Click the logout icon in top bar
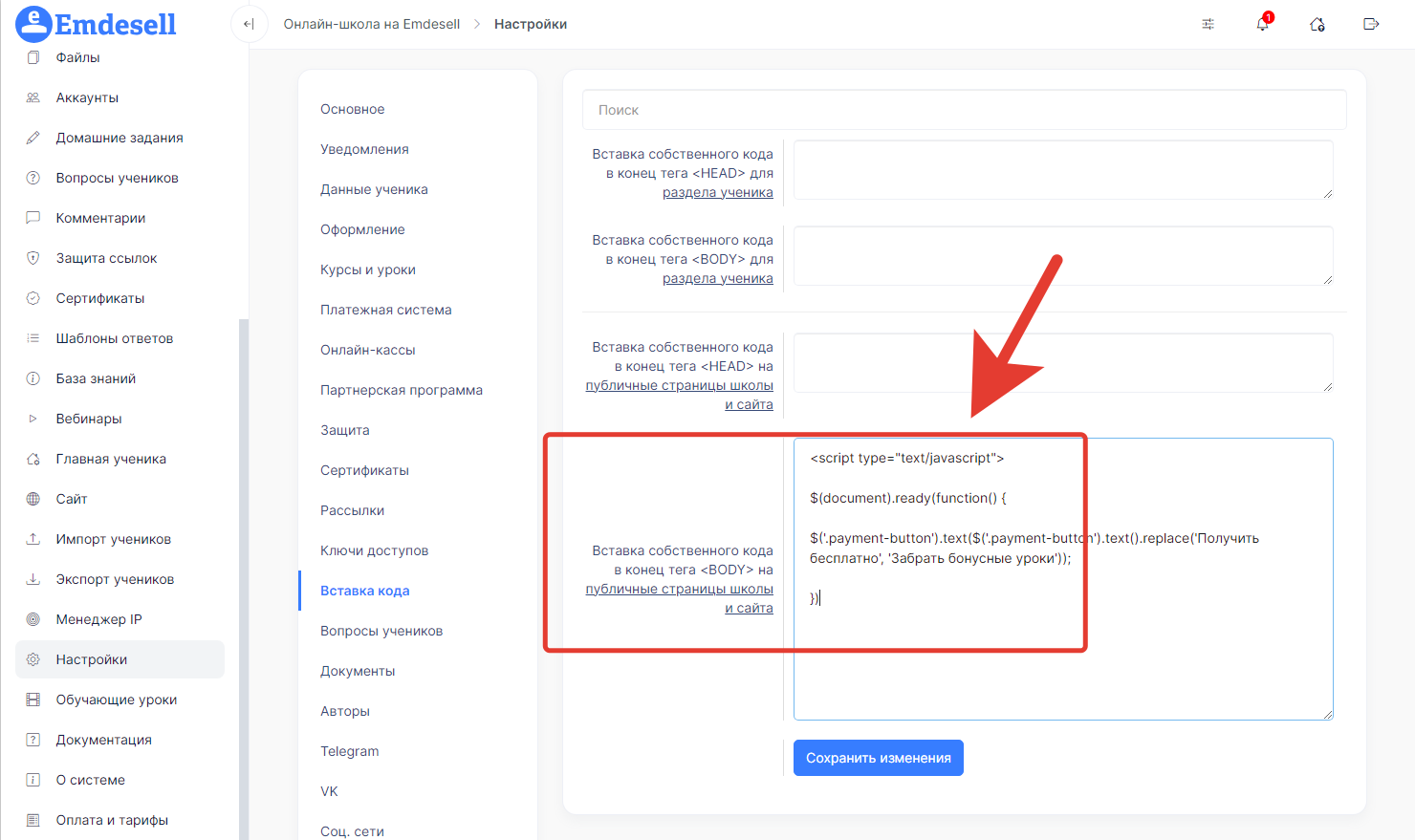1415x840 pixels. tap(1371, 24)
